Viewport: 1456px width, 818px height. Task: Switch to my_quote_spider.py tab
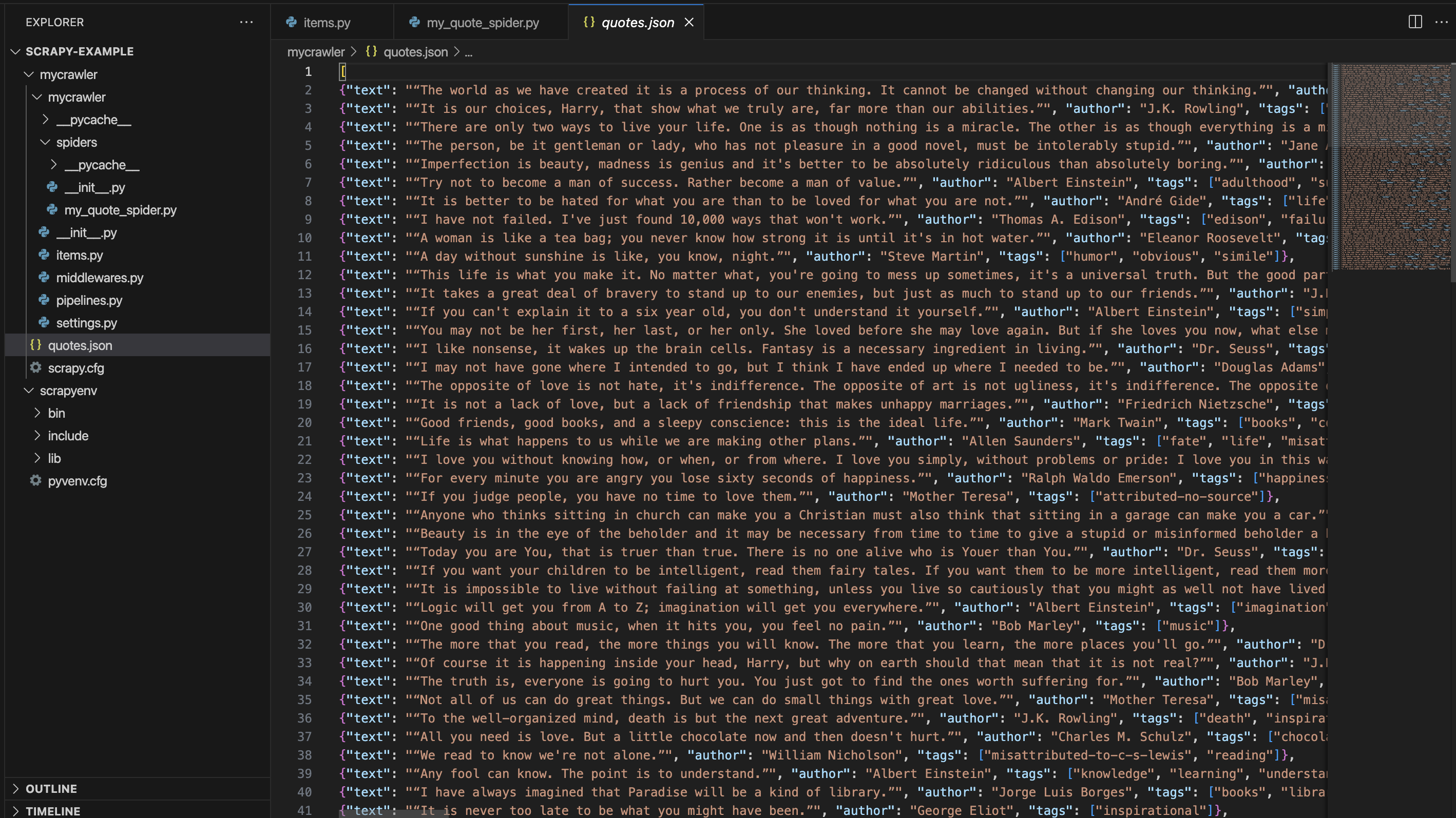[x=481, y=22]
